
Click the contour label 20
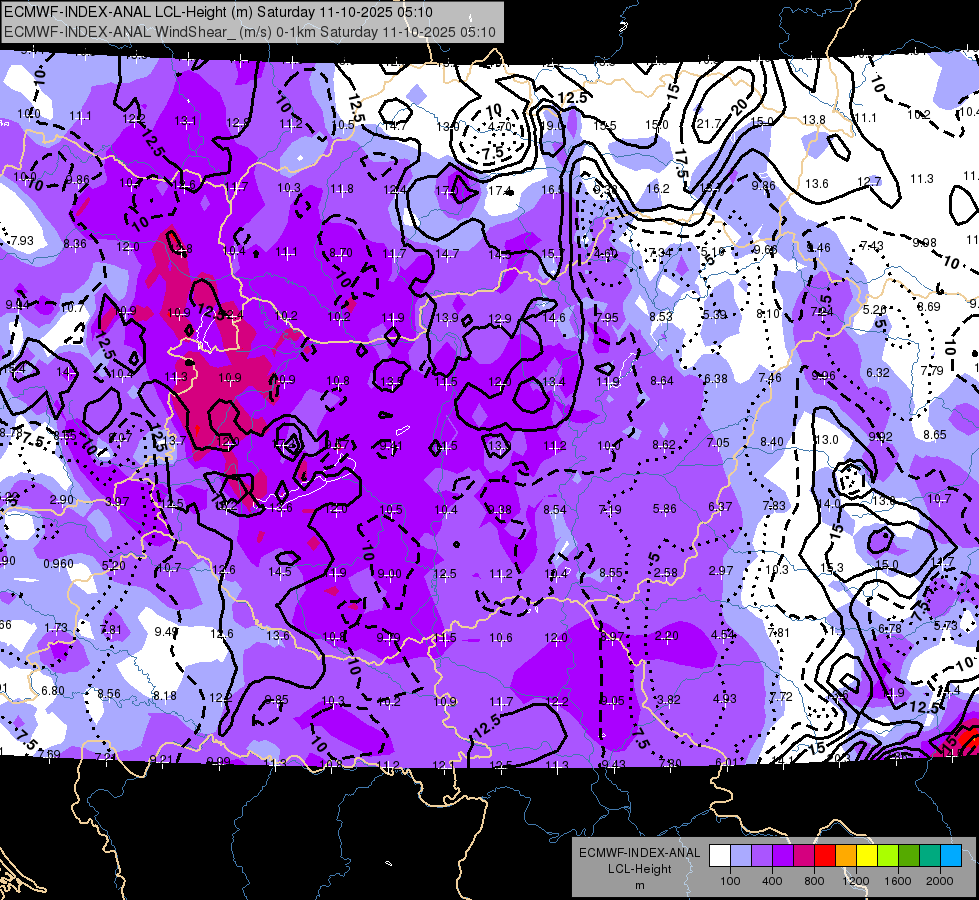[740, 106]
